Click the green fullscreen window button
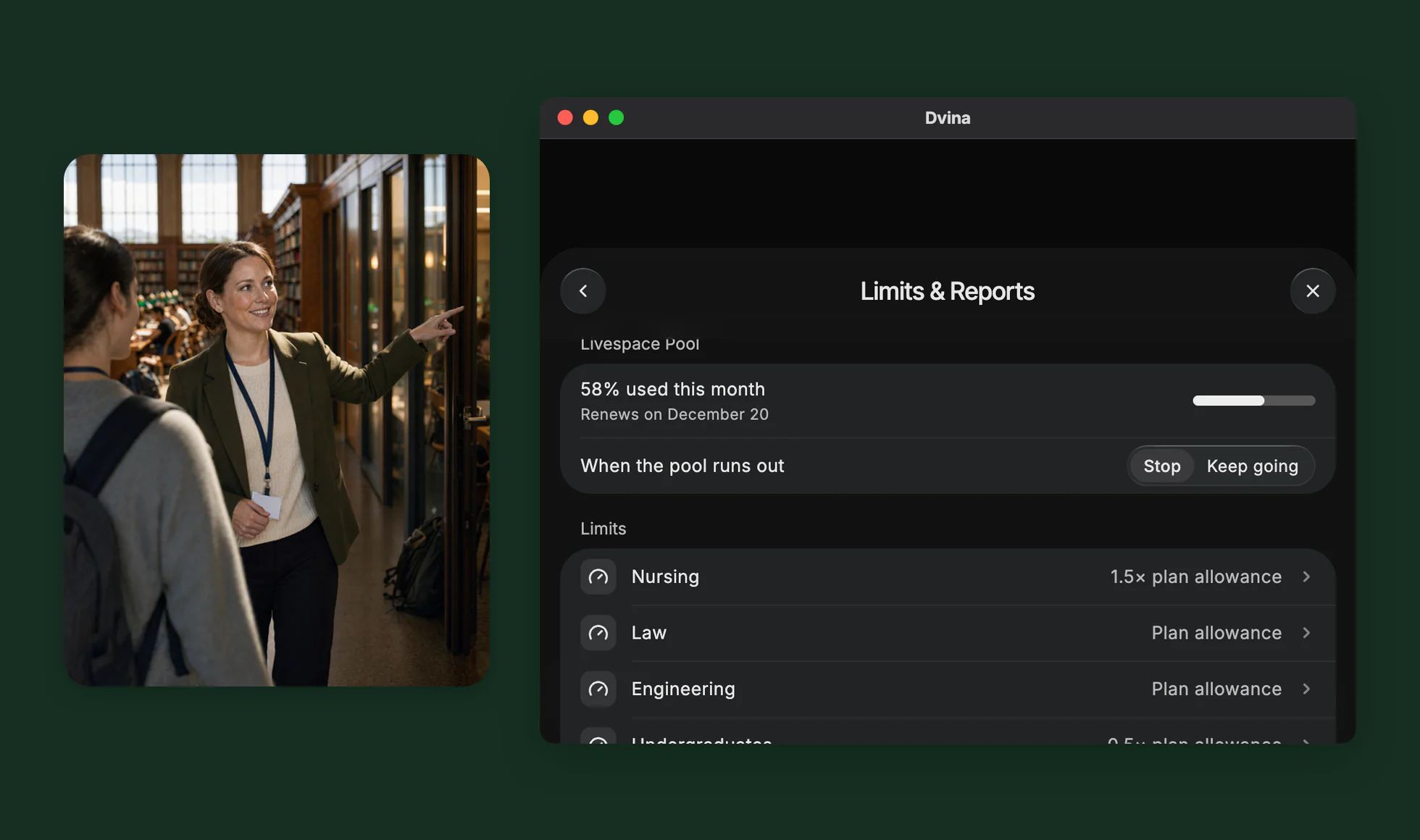1420x840 pixels. pyautogui.click(x=616, y=117)
